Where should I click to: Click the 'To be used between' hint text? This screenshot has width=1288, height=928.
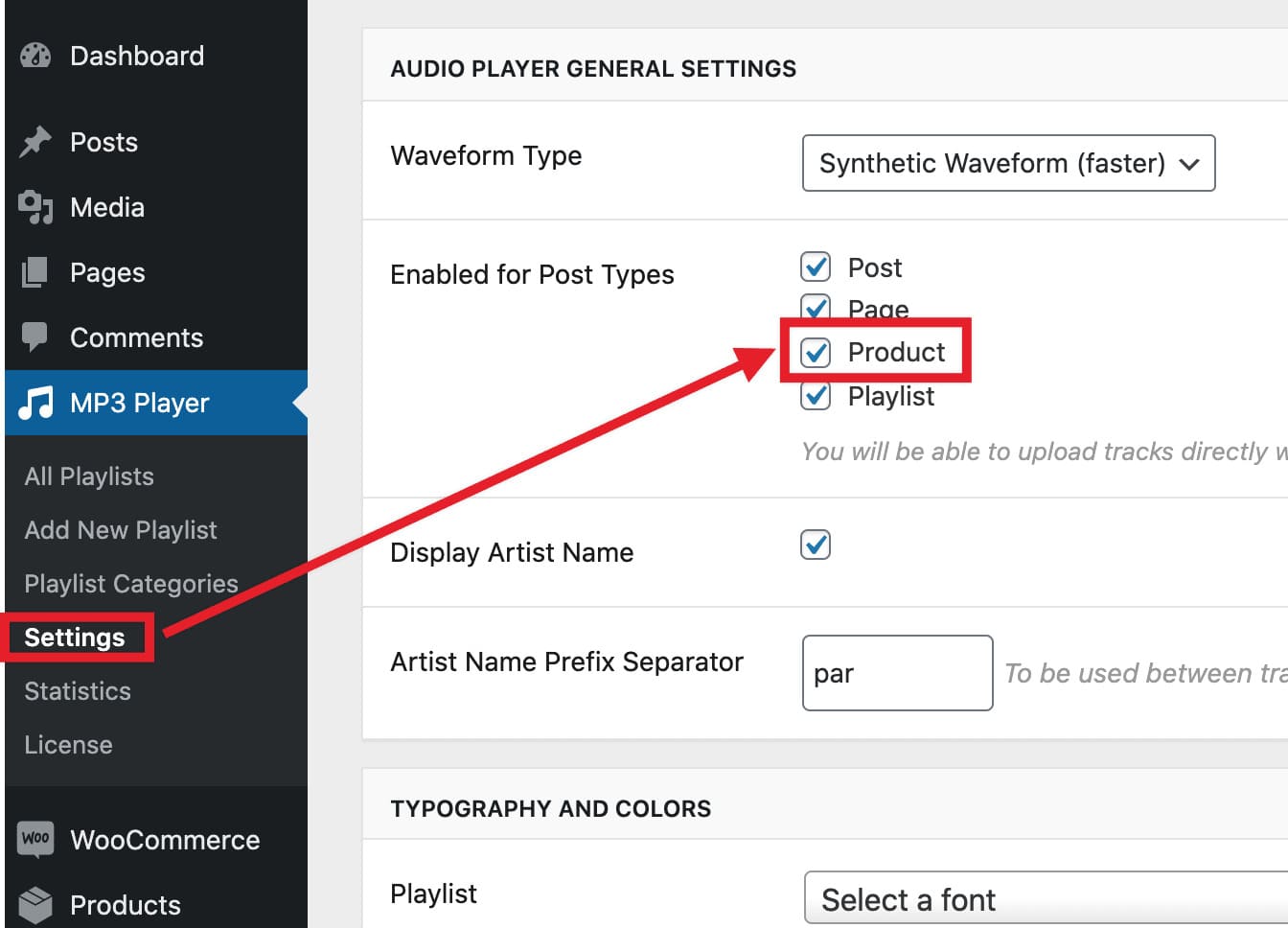click(1146, 673)
